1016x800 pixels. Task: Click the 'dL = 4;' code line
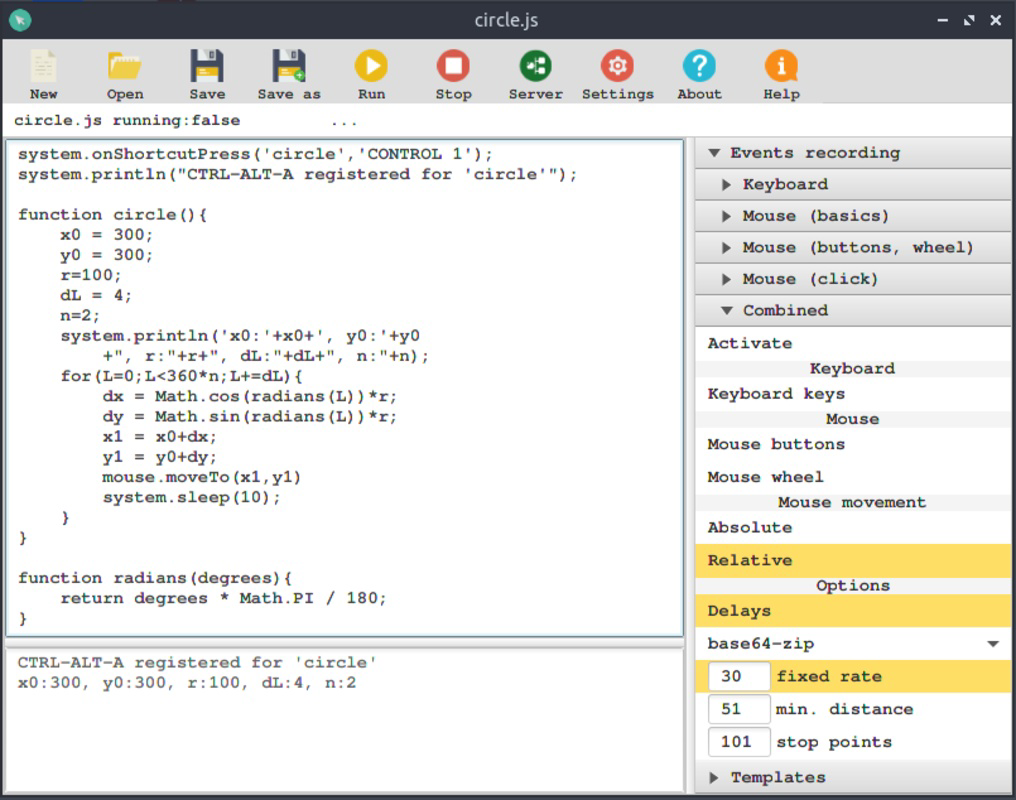(x=96, y=295)
